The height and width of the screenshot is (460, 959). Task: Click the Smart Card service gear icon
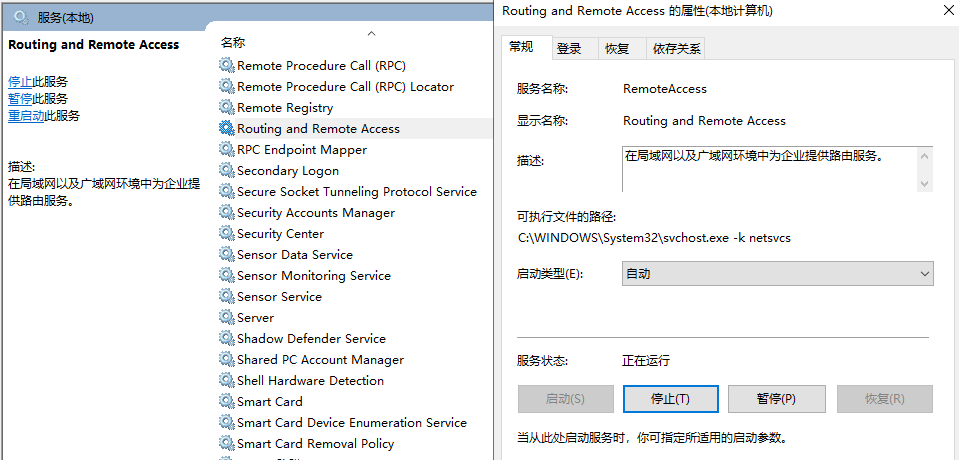click(x=226, y=402)
